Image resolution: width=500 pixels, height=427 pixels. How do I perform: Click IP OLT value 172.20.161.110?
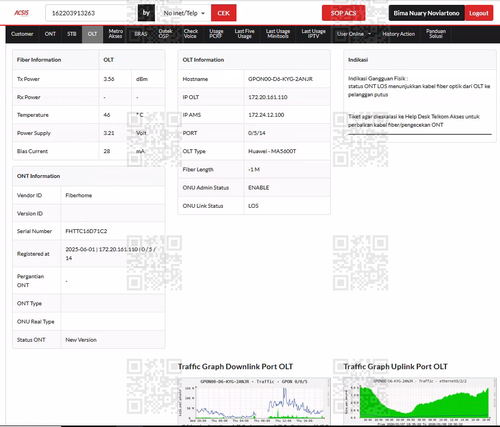[268, 97]
